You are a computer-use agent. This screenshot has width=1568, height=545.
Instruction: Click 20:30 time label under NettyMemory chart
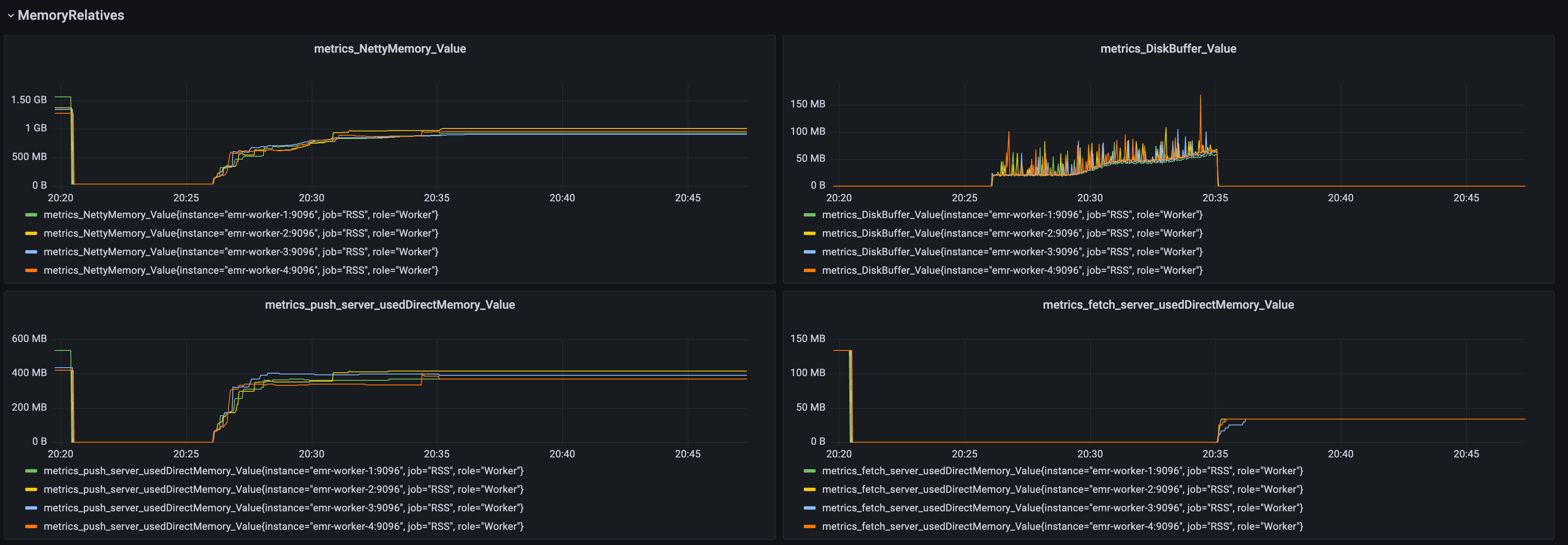click(311, 198)
